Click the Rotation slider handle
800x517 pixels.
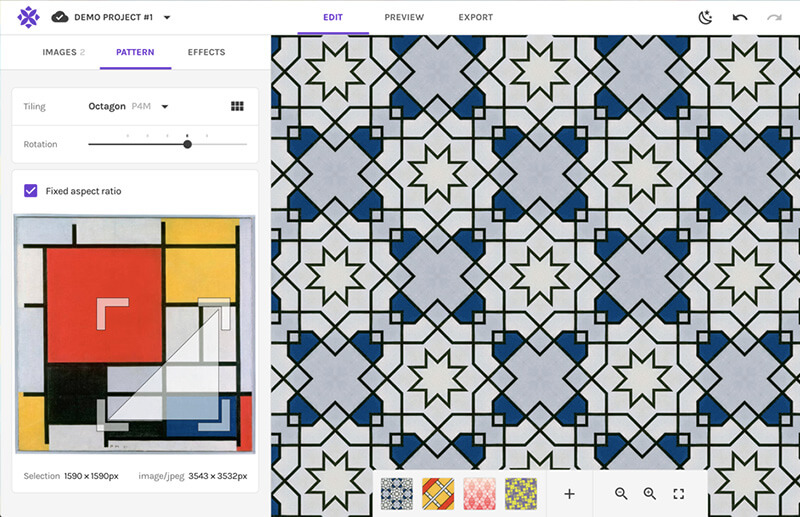tap(187, 144)
